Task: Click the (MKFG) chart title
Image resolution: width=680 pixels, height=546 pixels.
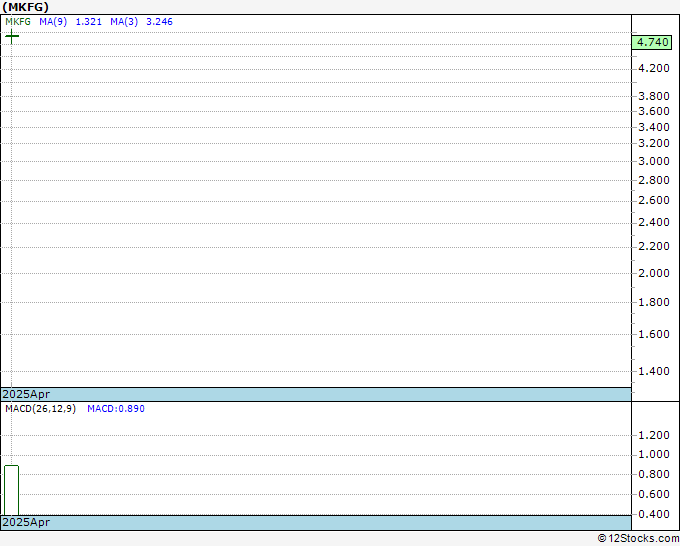Action: 25,7
